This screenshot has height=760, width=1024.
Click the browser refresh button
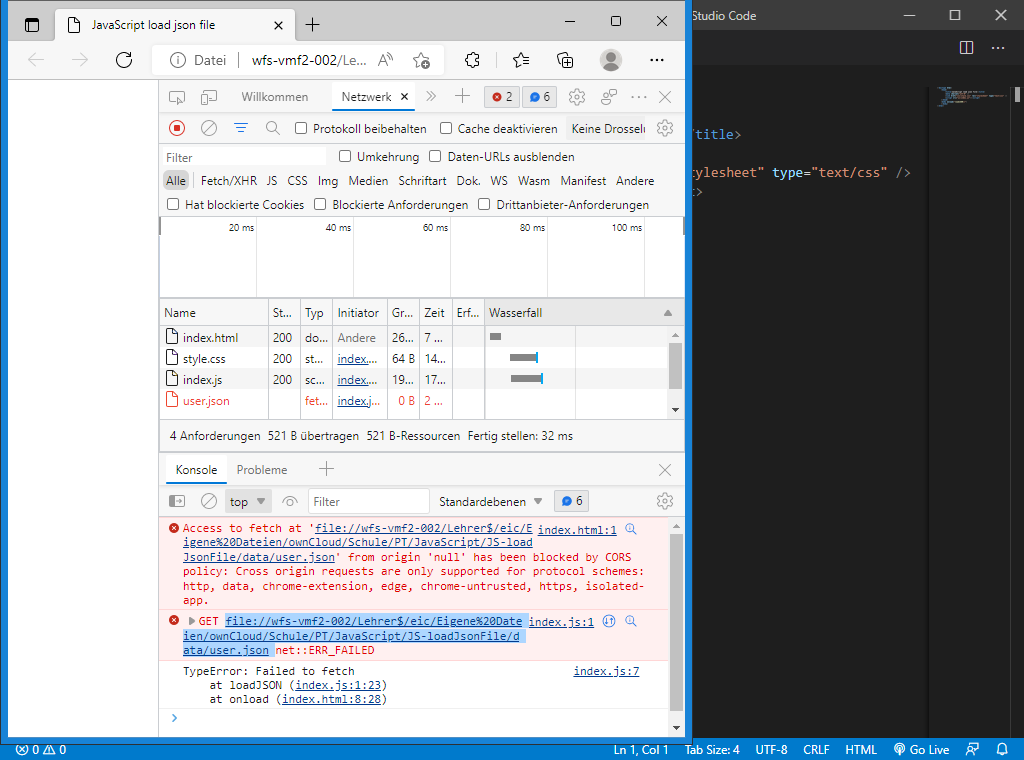124,60
